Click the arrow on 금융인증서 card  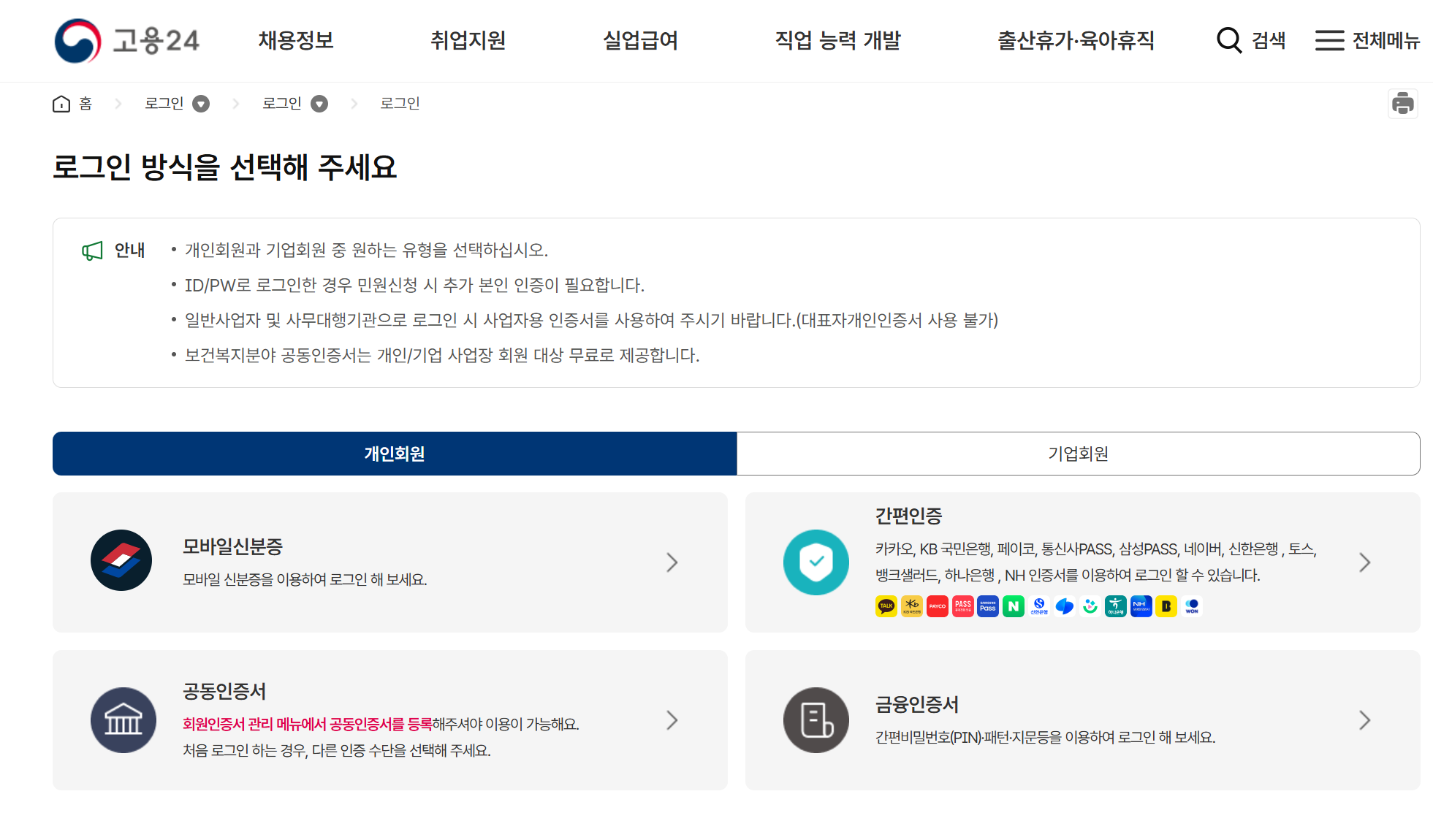tap(1364, 719)
